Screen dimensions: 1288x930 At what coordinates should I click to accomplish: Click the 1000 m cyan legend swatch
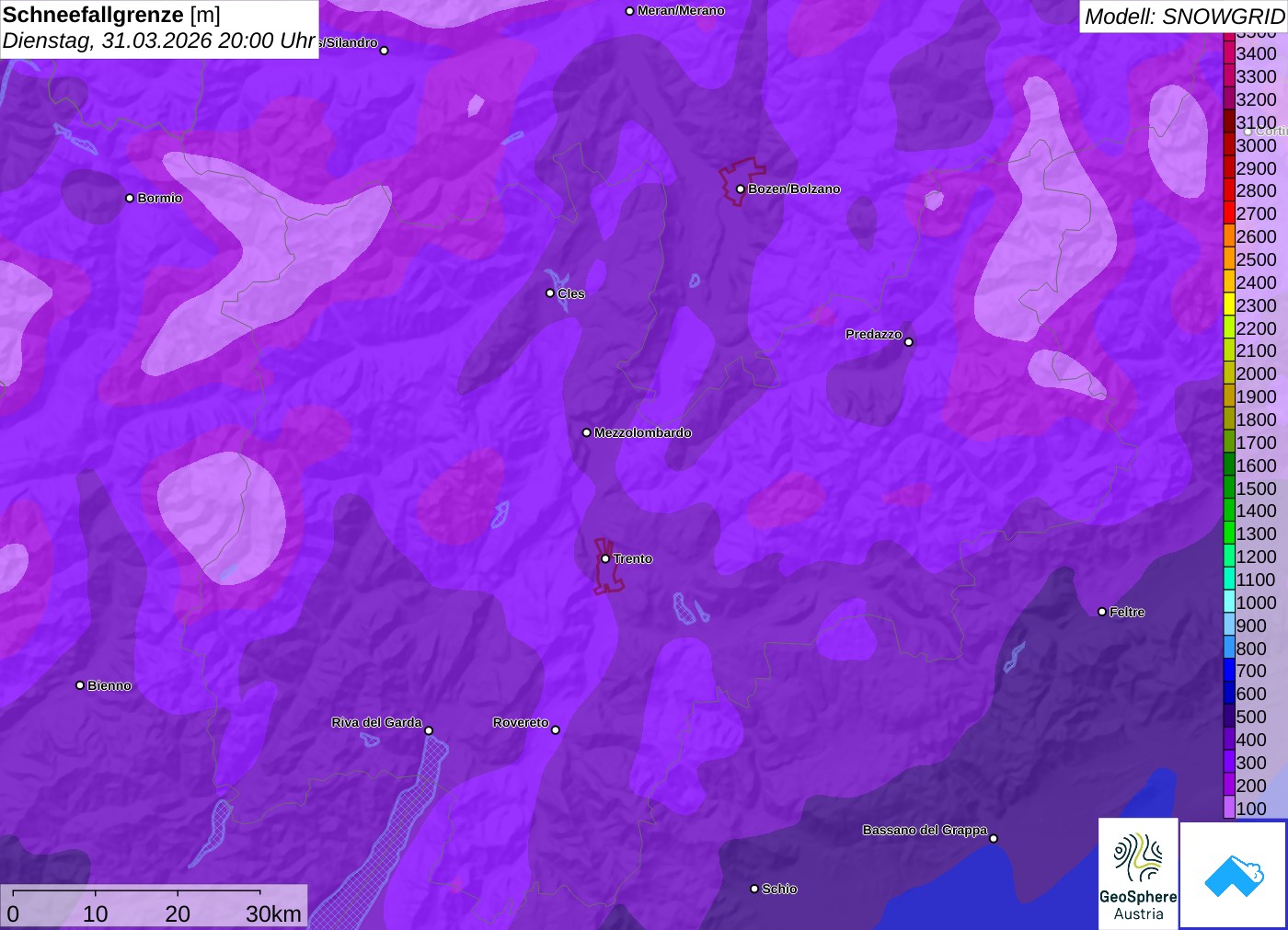click(x=1229, y=603)
